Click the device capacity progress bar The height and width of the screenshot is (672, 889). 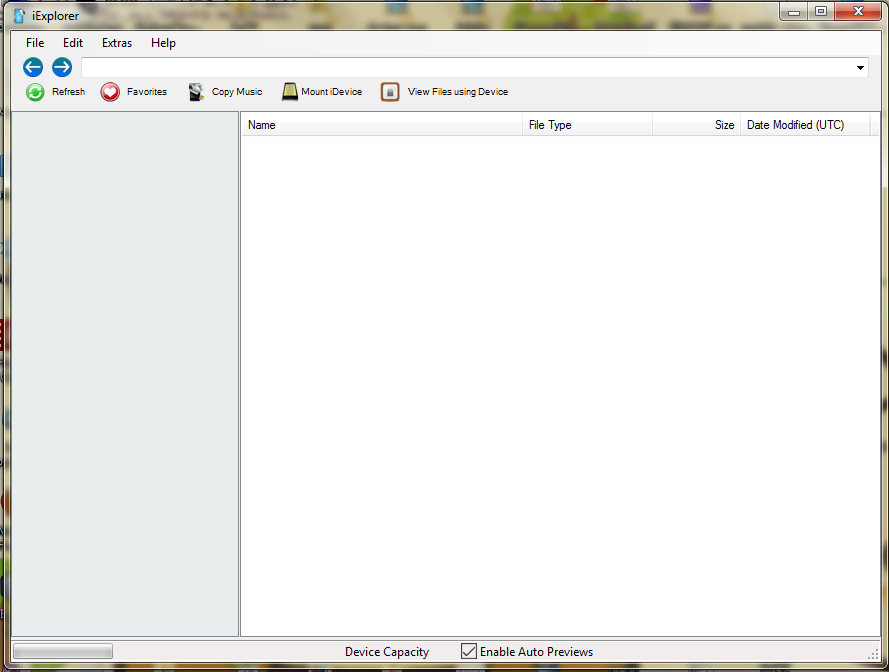63,651
